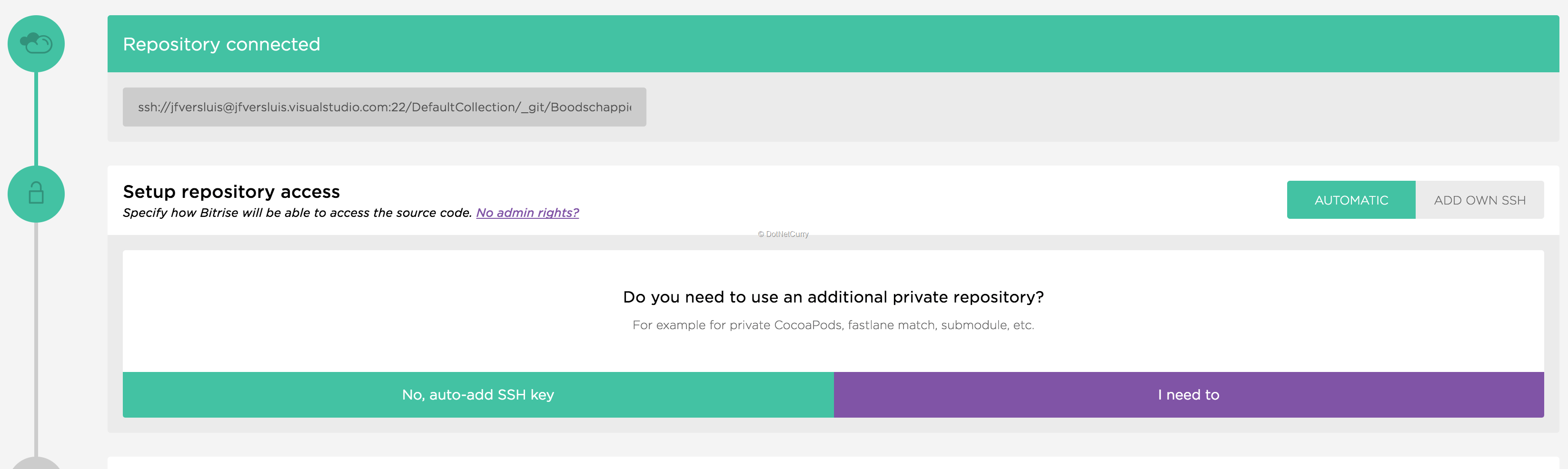Click the CocoaPods fastlane match example text
This screenshot has height=469, width=1568.
point(834,325)
